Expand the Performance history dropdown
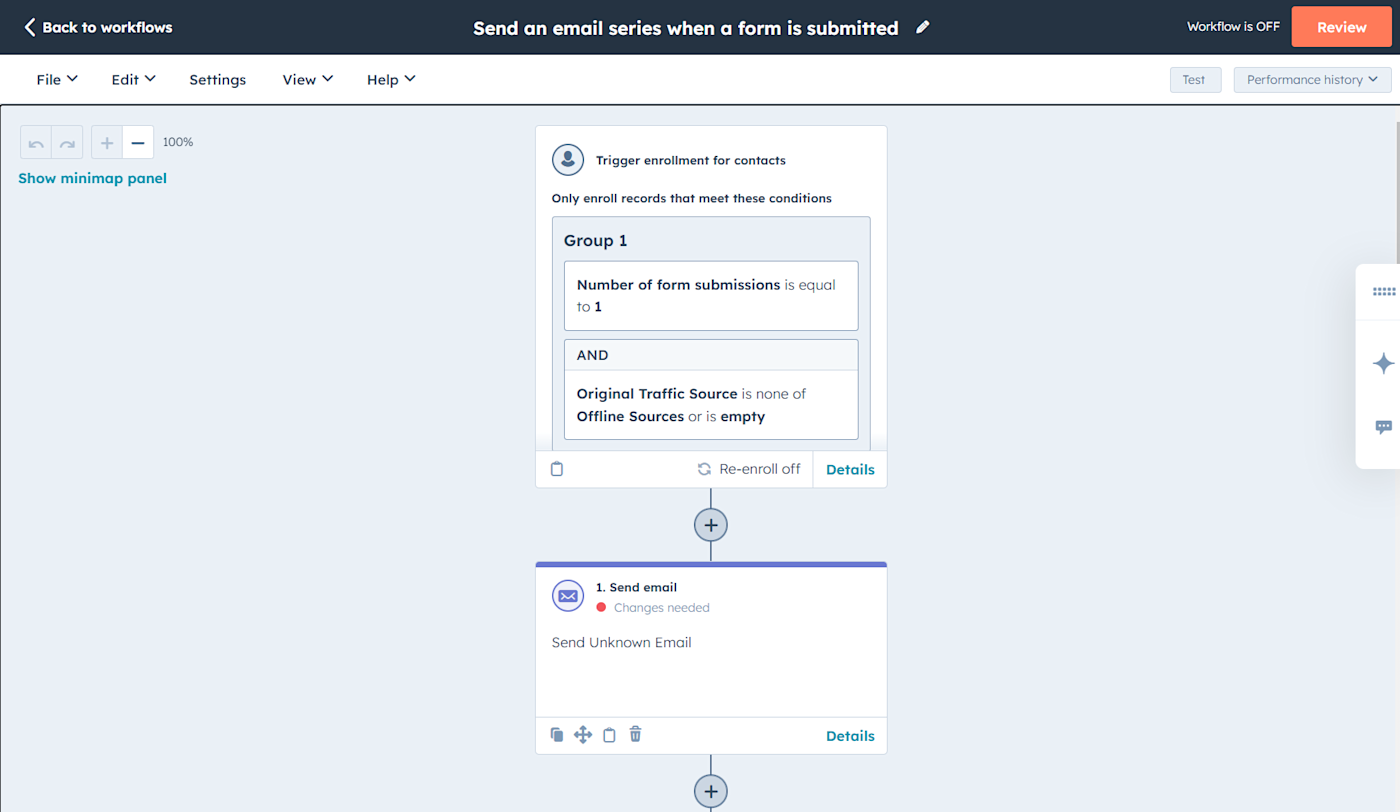 [1312, 80]
